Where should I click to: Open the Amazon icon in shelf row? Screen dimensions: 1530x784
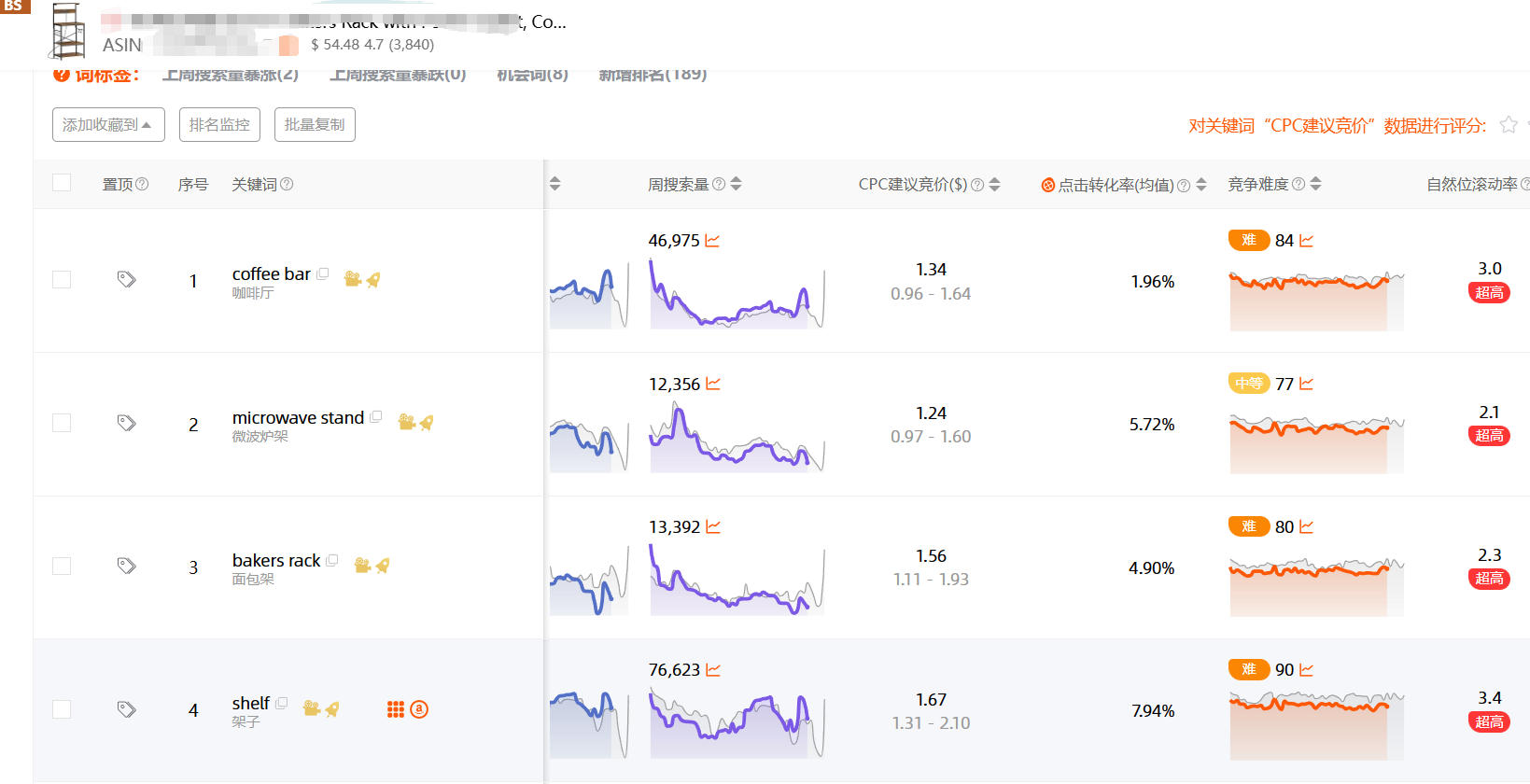[419, 709]
